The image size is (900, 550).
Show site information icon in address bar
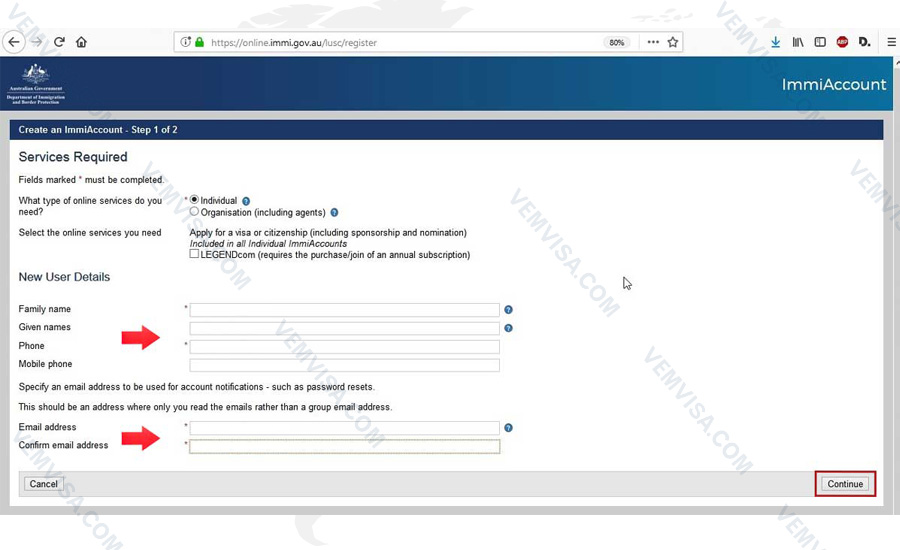[x=185, y=42]
